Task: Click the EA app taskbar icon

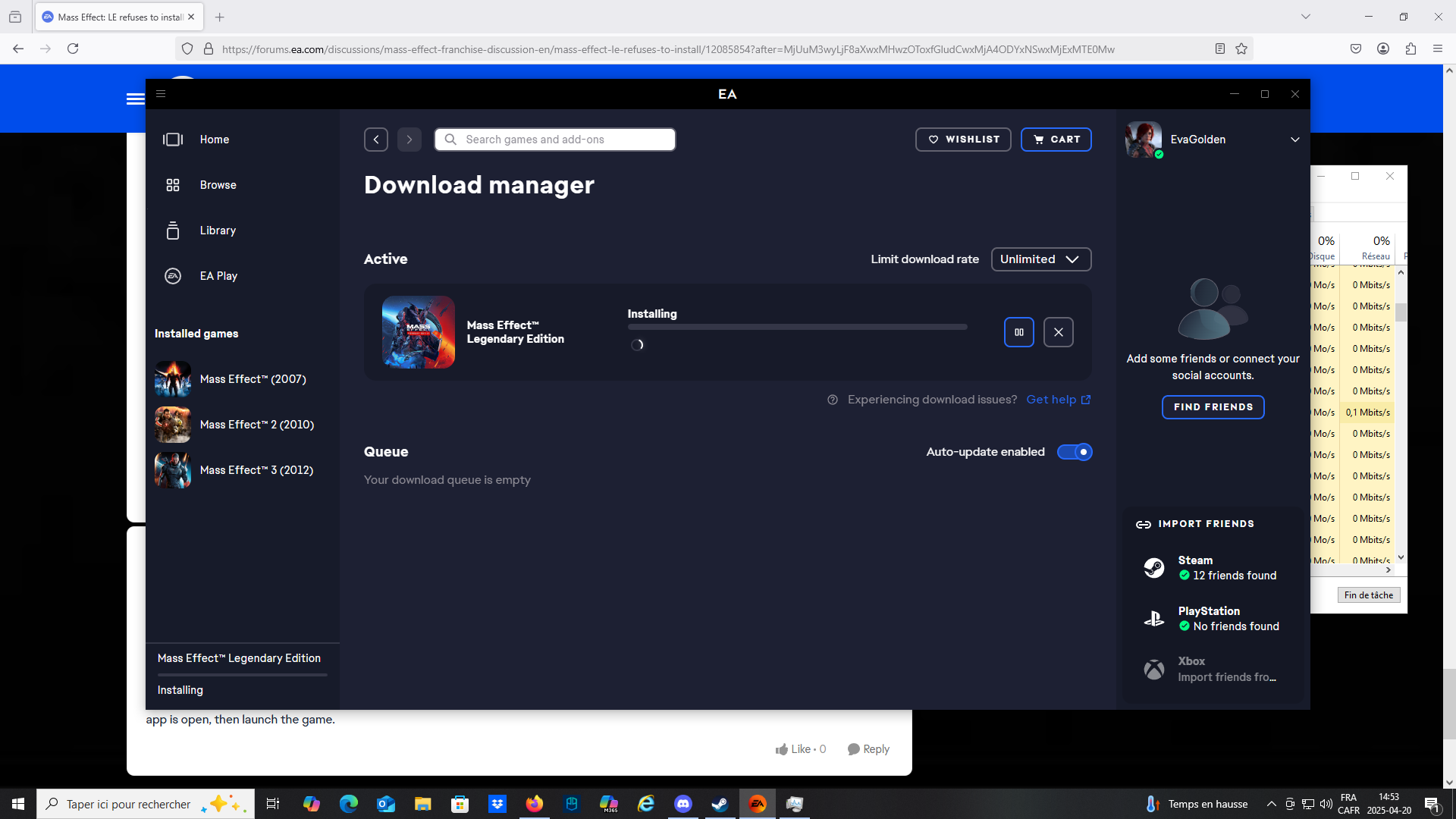Action: coord(758,804)
